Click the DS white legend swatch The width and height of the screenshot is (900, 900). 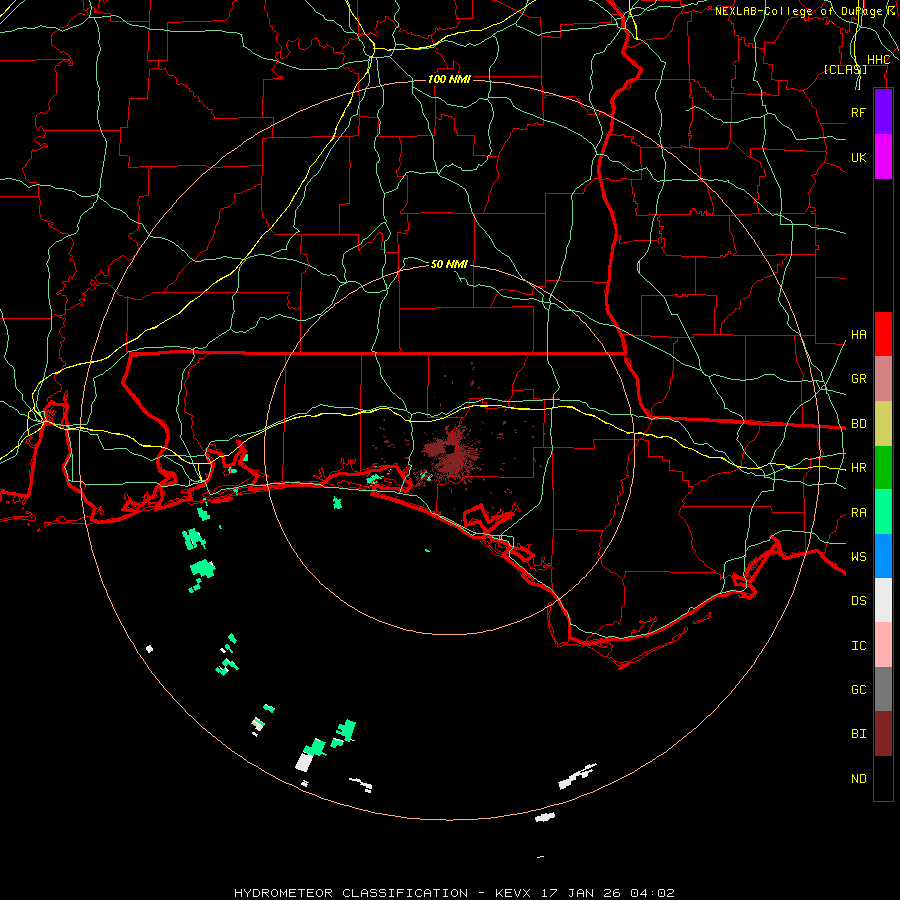coord(883,600)
